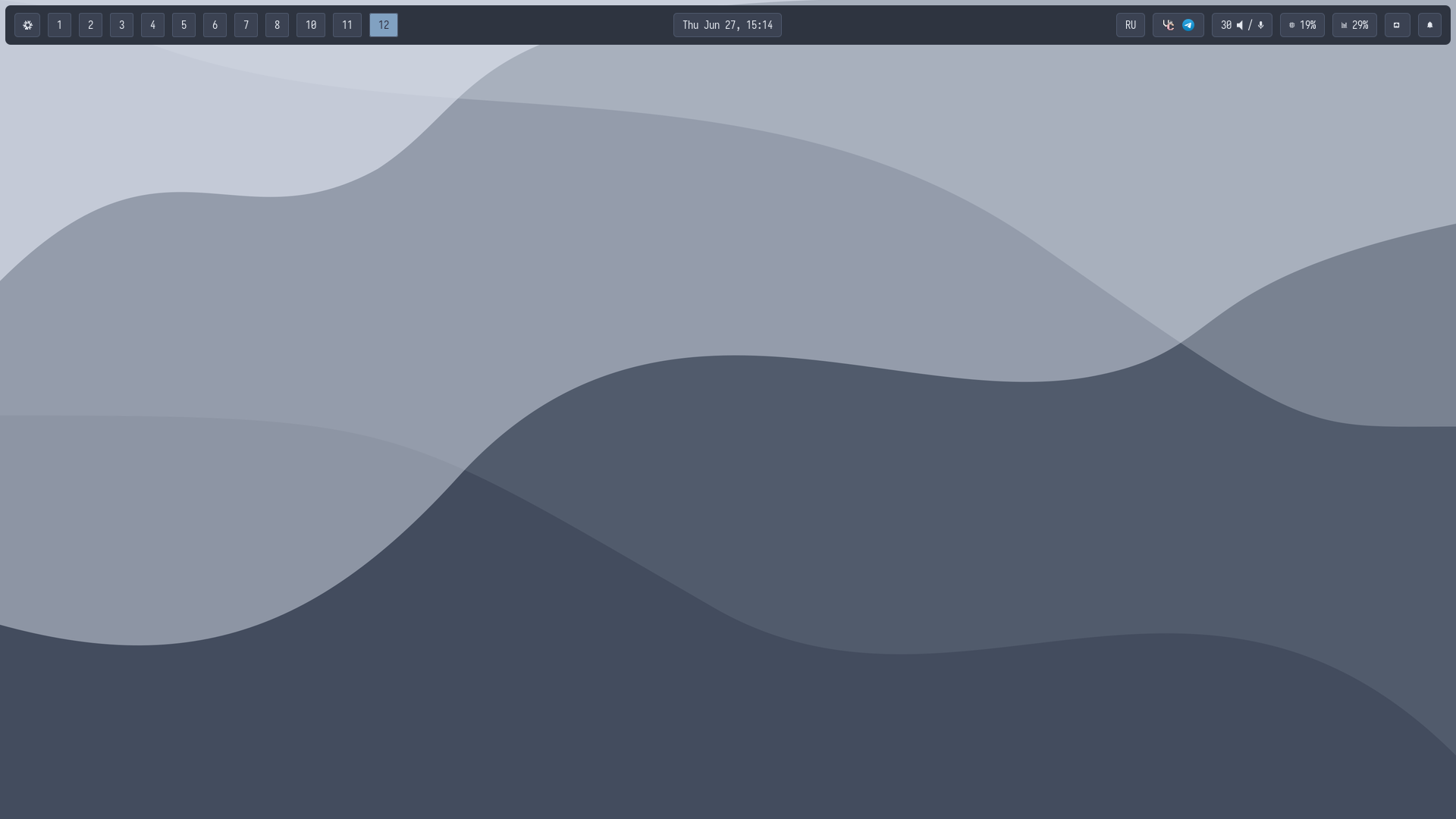Open the Telegram tray icon
The width and height of the screenshot is (1456, 819).
point(1188,25)
